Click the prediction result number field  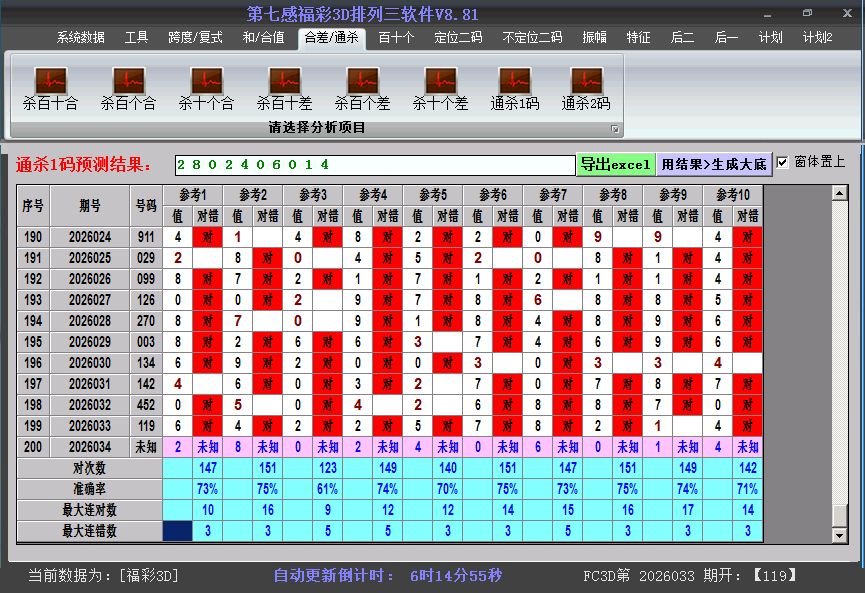(x=375, y=164)
